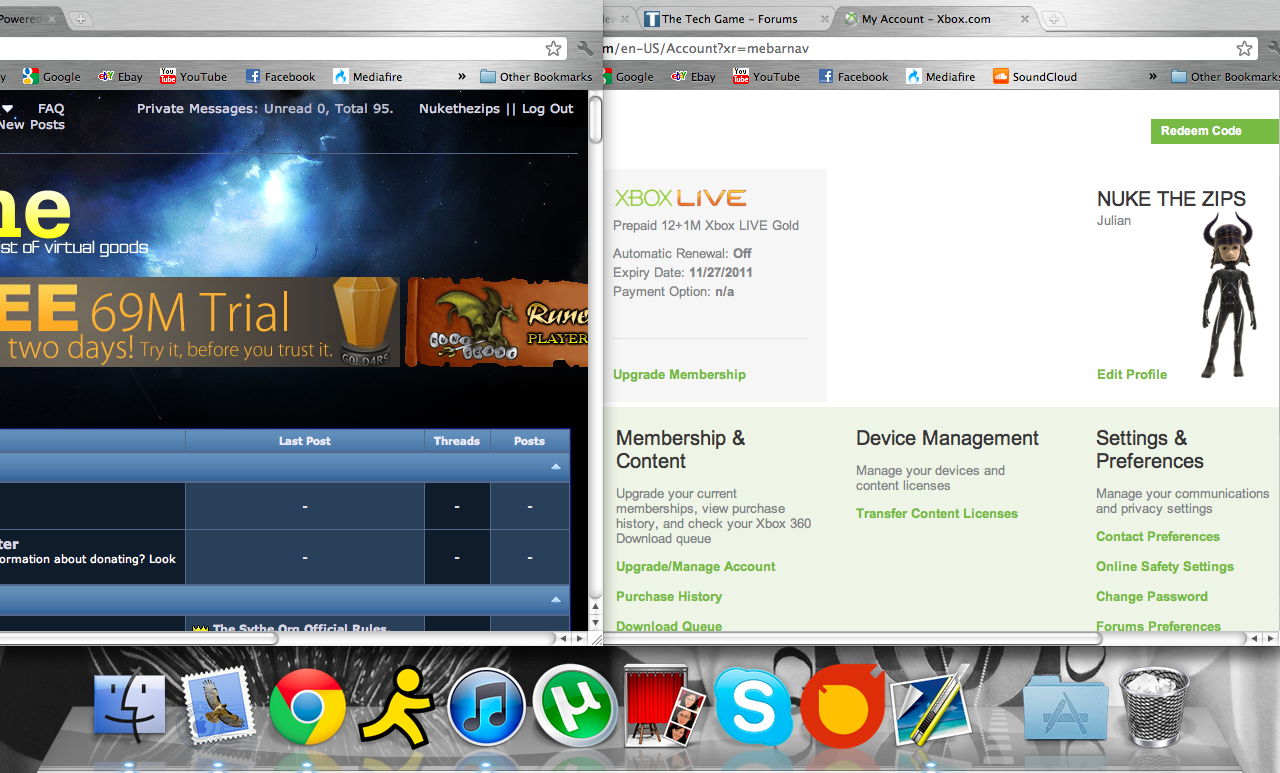Open Finder from the dock
This screenshot has width=1280, height=773.
tap(130, 706)
